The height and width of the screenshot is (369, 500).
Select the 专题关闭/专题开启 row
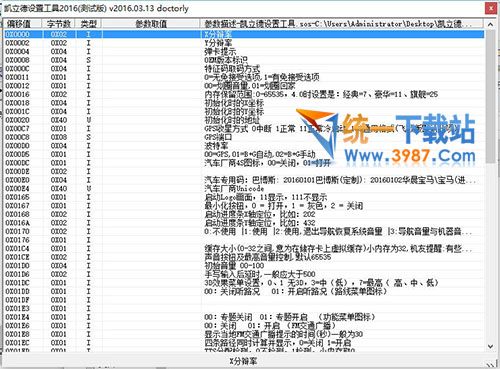[x=244, y=317]
